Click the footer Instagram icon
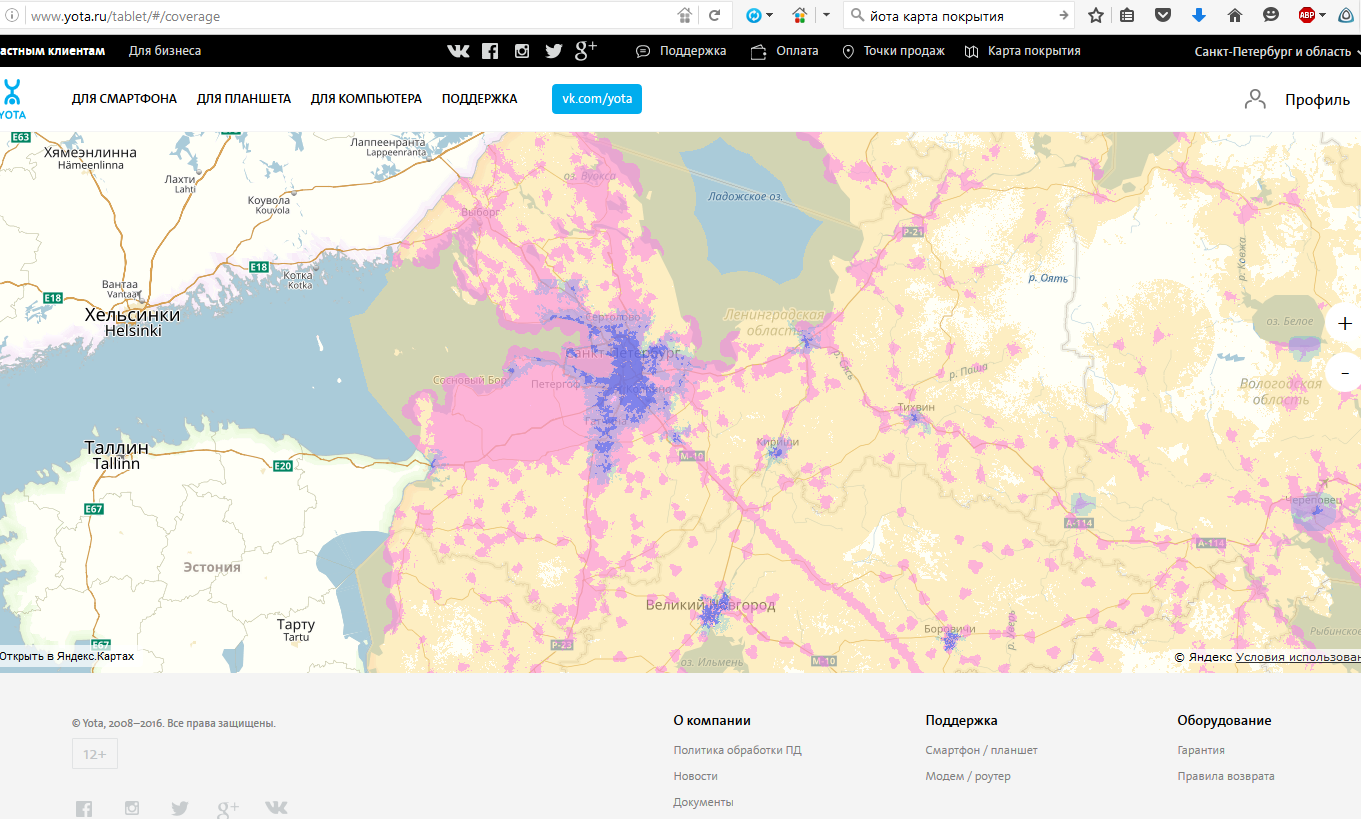 tap(132, 808)
